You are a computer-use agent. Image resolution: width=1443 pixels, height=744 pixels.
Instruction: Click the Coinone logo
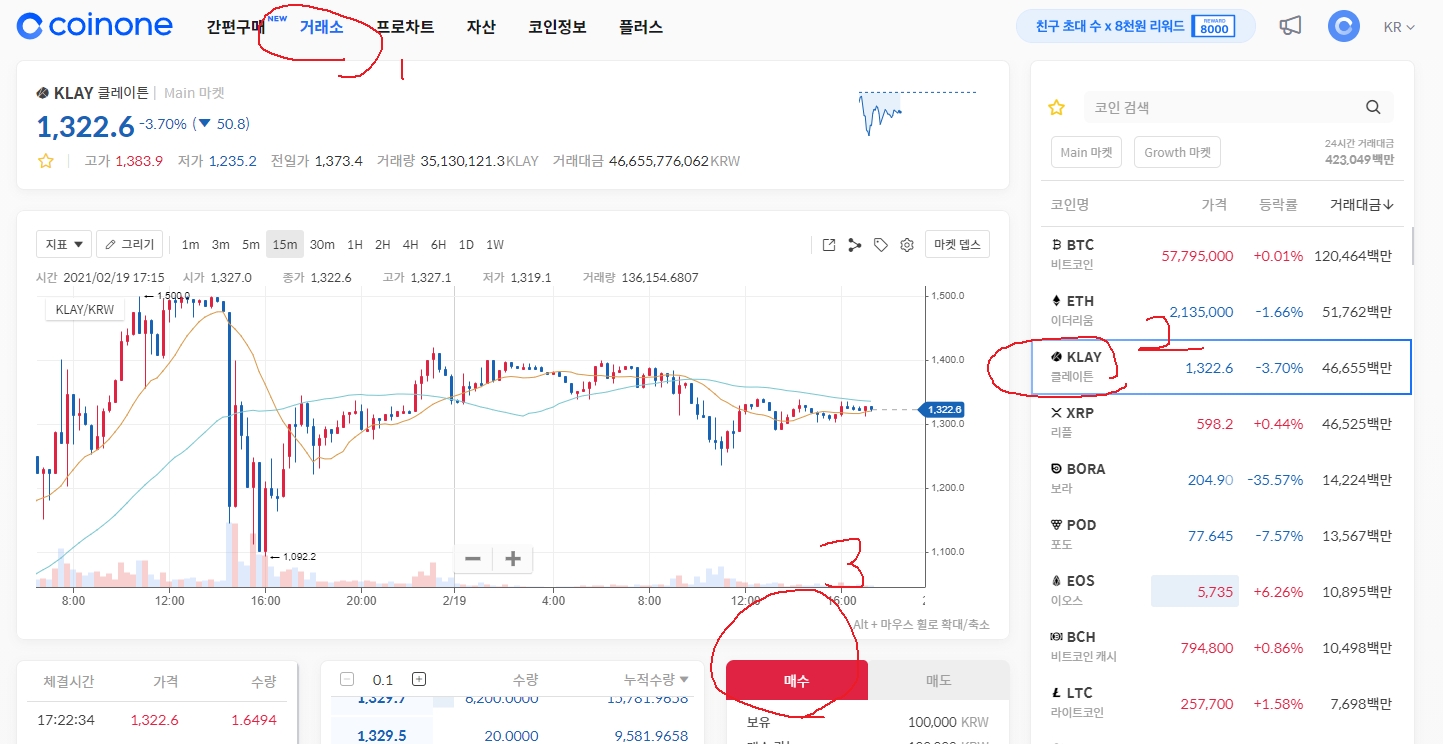(95, 26)
